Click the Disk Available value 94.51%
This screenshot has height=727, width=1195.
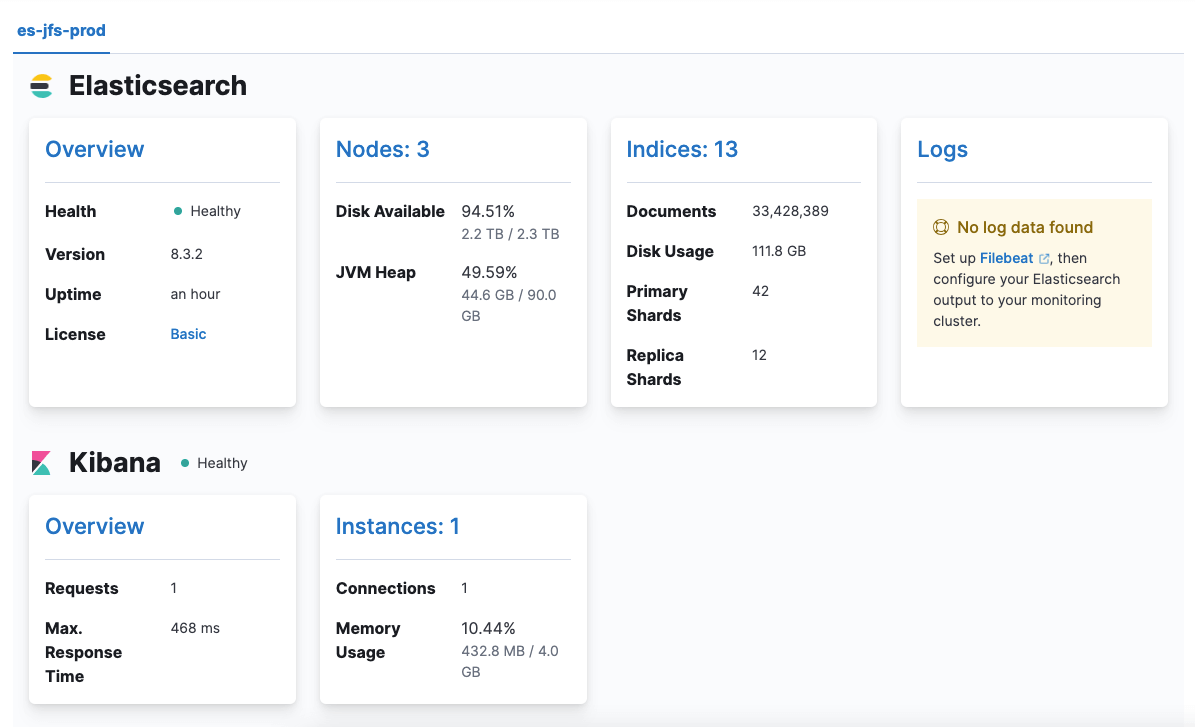(488, 211)
